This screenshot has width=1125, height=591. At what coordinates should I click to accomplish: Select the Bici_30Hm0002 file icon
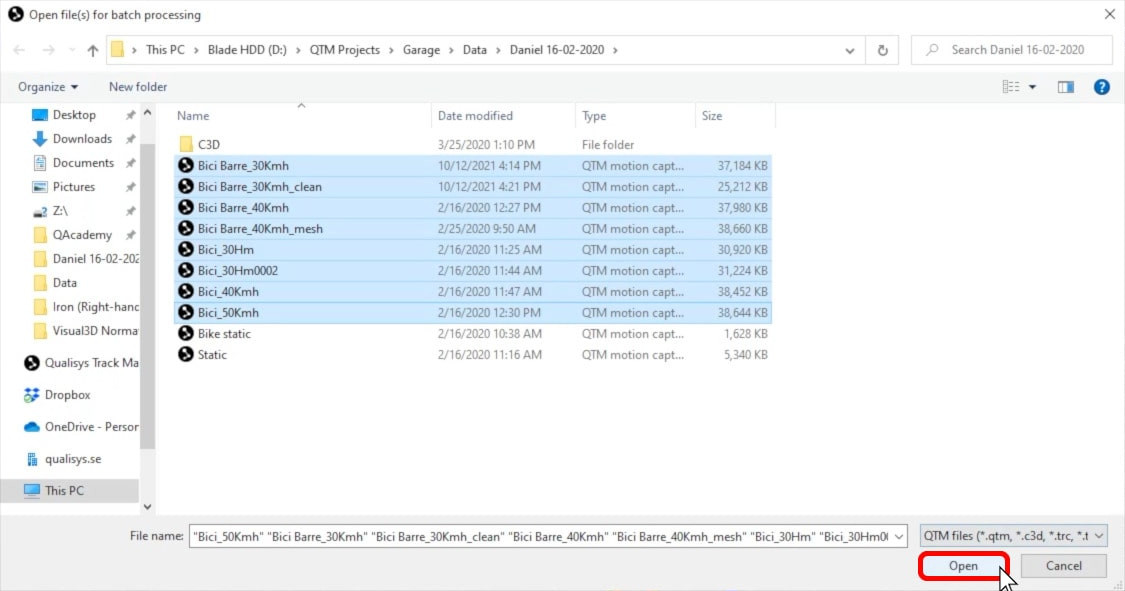(x=186, y=270)
